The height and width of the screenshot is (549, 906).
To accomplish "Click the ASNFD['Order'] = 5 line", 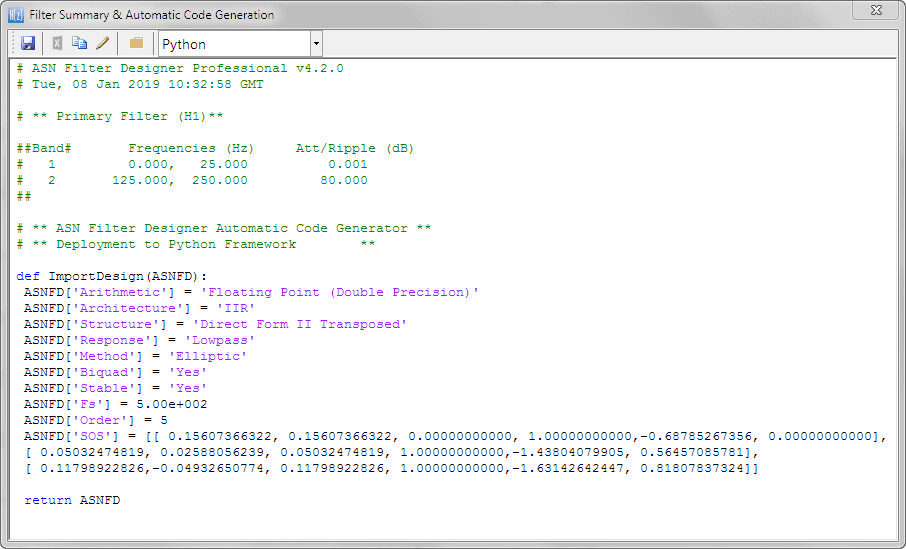I will (95, 420).
